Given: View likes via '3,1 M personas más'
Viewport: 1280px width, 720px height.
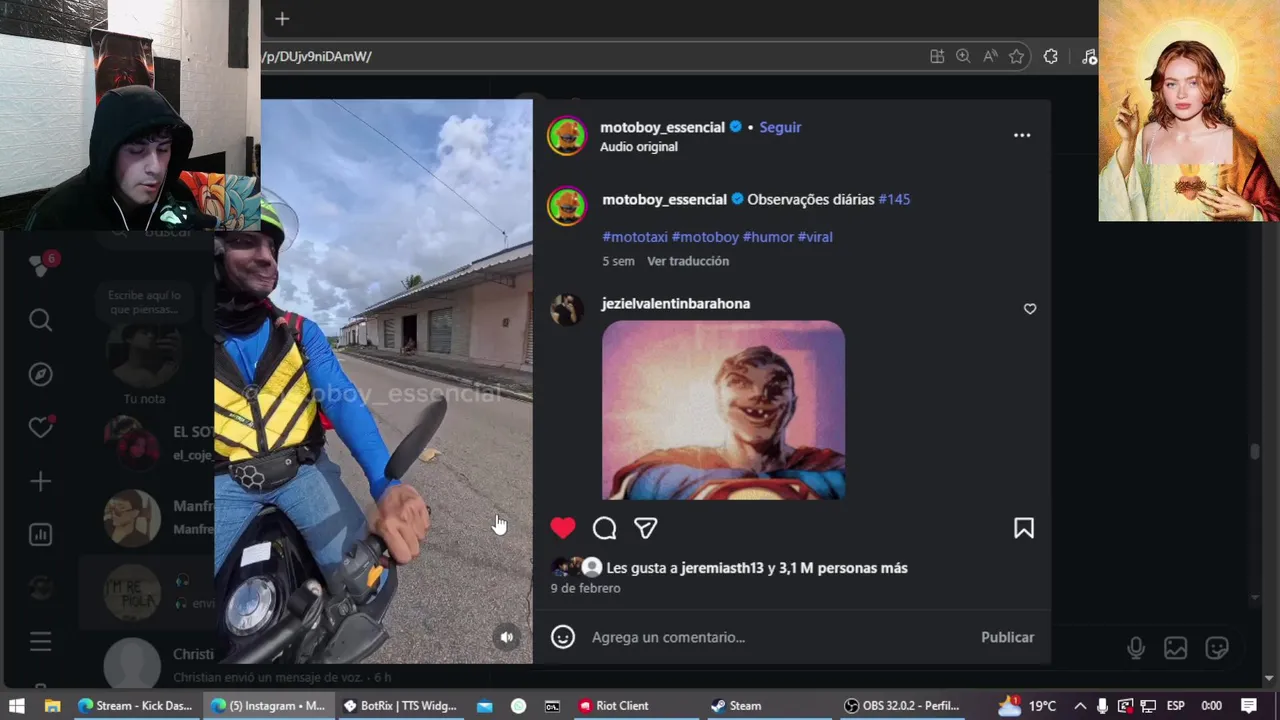Looking at the screenshot, I should pyautogui.click(x=843, y=568).
